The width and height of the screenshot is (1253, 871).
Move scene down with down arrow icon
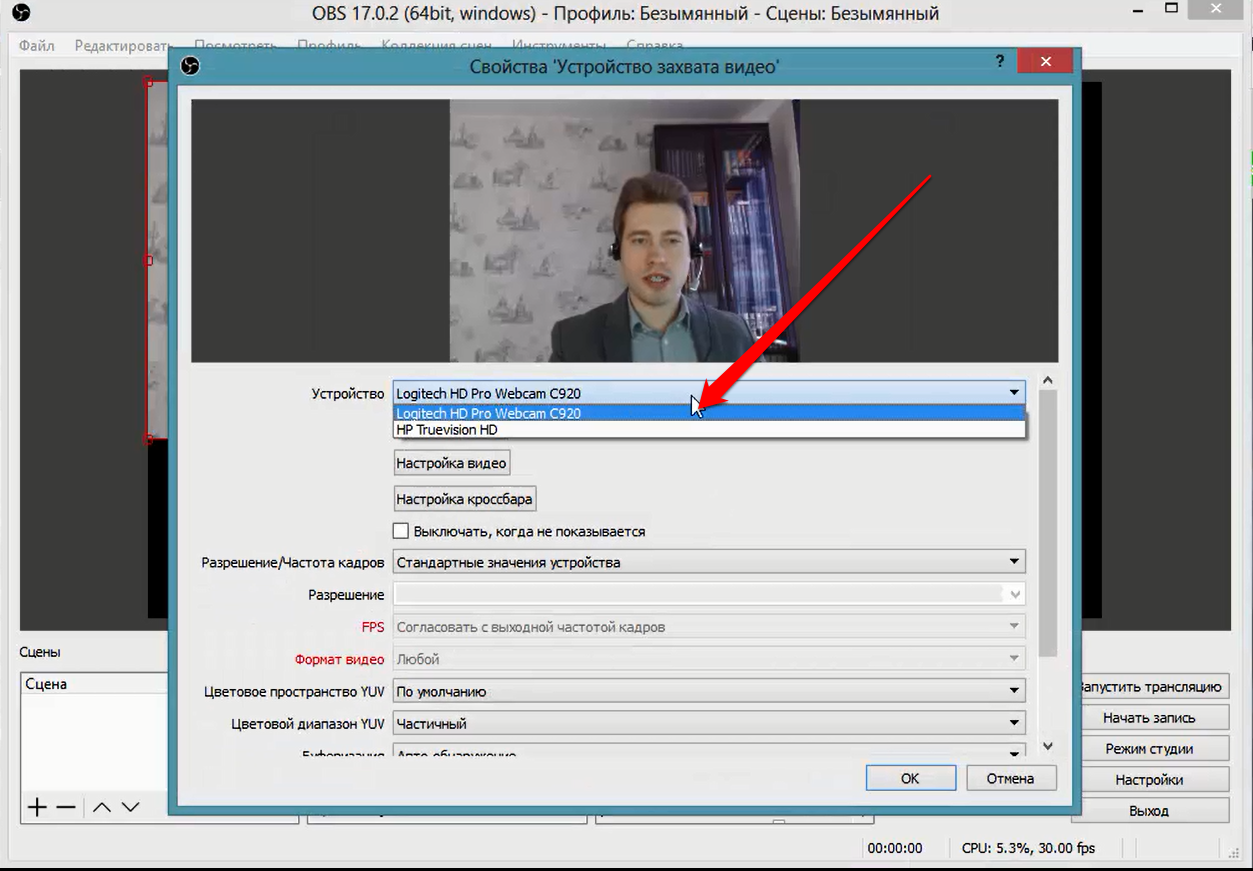(x=131, y=807)
